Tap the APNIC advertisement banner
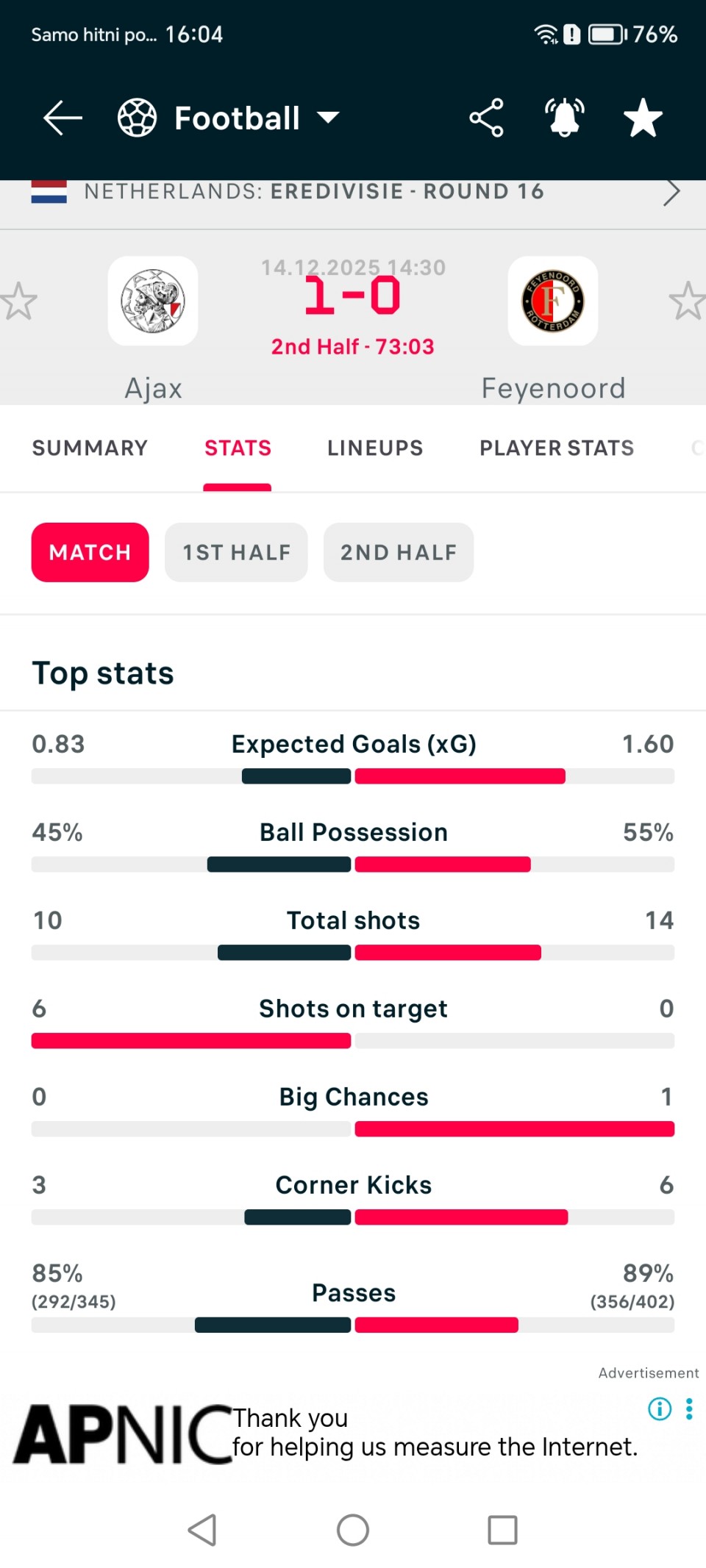This screenshot has width=706, height=1568. coord(324,1433)
